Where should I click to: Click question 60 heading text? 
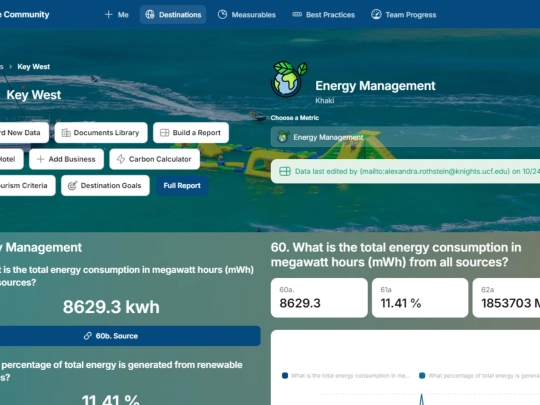(x=396, y=255)
